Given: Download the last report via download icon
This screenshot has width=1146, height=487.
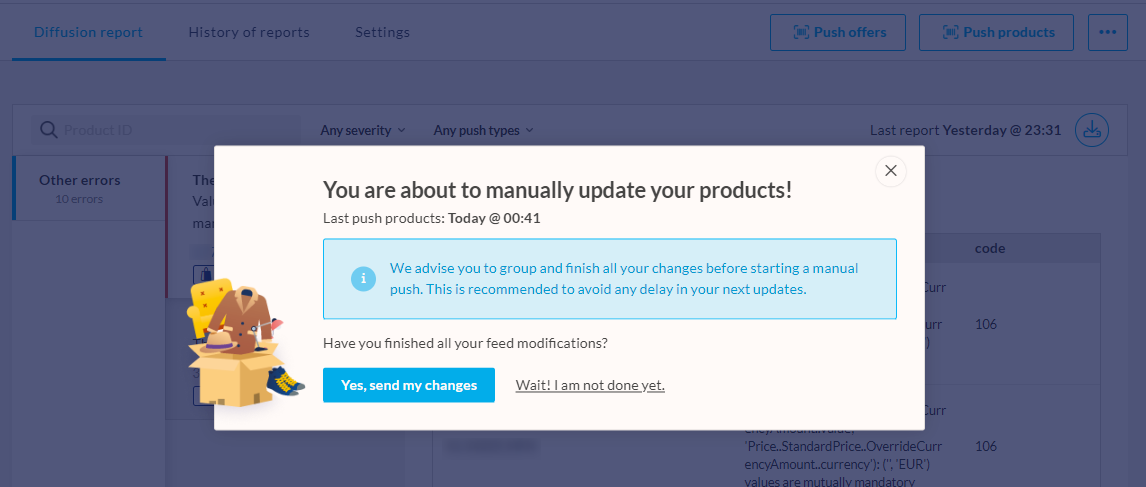Looking at the screenshot, I should click(1092, 130).
